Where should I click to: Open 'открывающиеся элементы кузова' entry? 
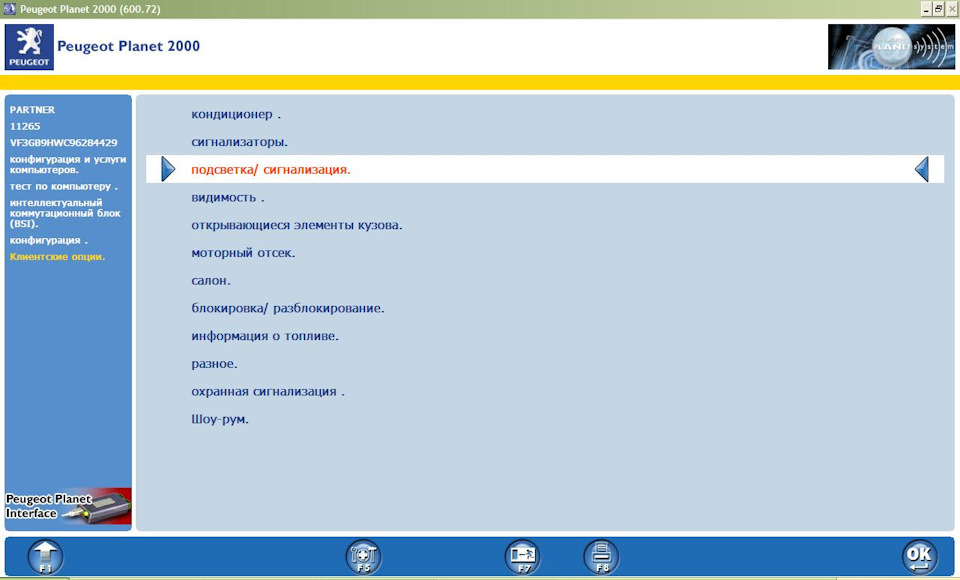[x=297, y=225]
